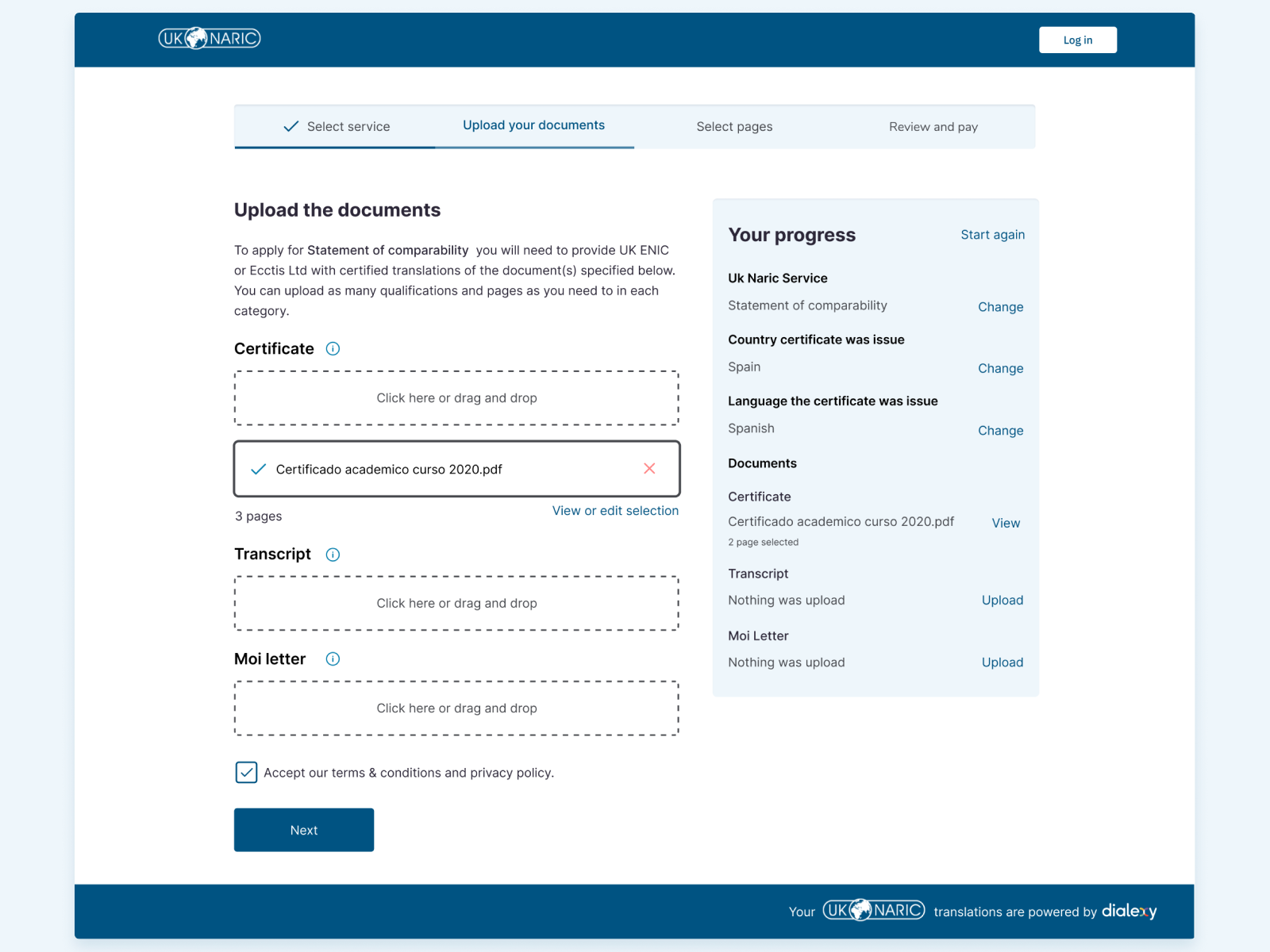Toggle the checkmark beside Certificado academico pdf

[258, 469]
